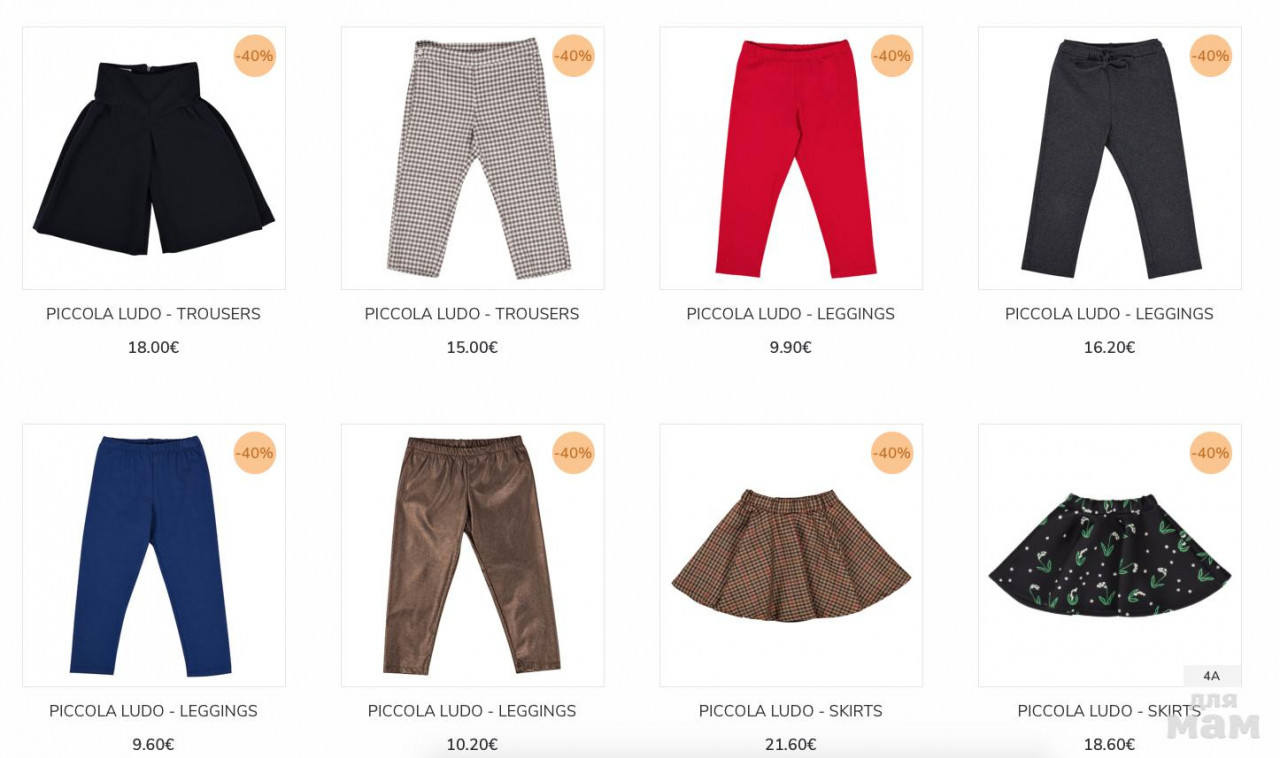Viewport: 1280px width, 758px height.
Task: Open the Piccola Ludo Leggings link priced 9.90€
Action: coord(791,314)
